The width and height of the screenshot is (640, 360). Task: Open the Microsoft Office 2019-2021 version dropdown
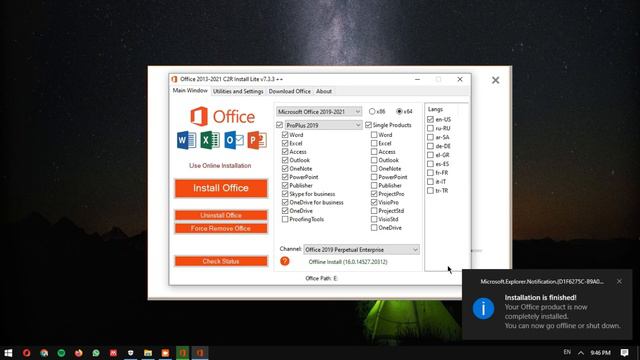tap(319, 111)
